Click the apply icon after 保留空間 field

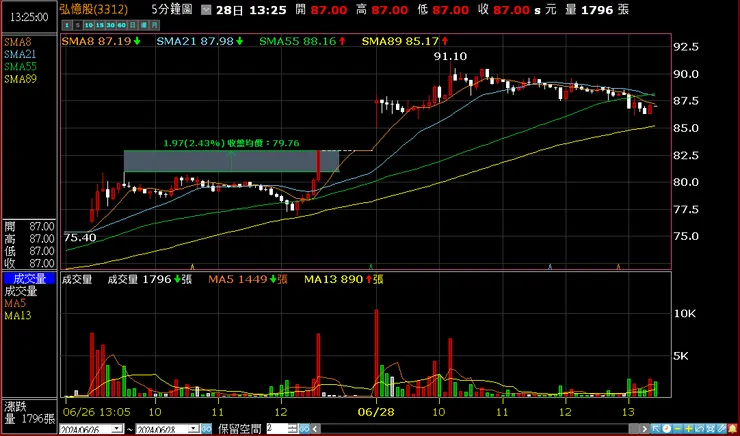pos(304,429)
